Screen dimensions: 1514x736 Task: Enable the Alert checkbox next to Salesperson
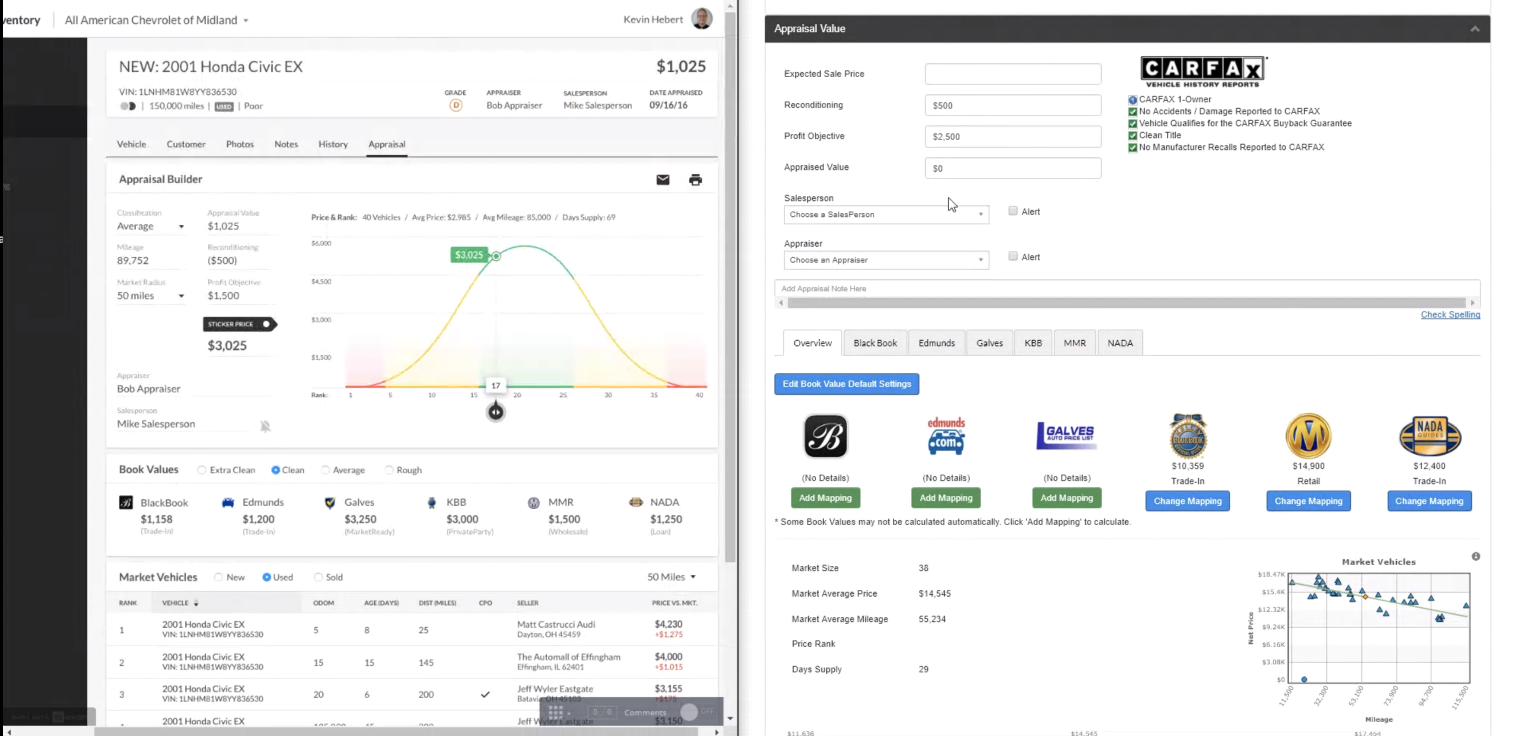point(1013,211)
